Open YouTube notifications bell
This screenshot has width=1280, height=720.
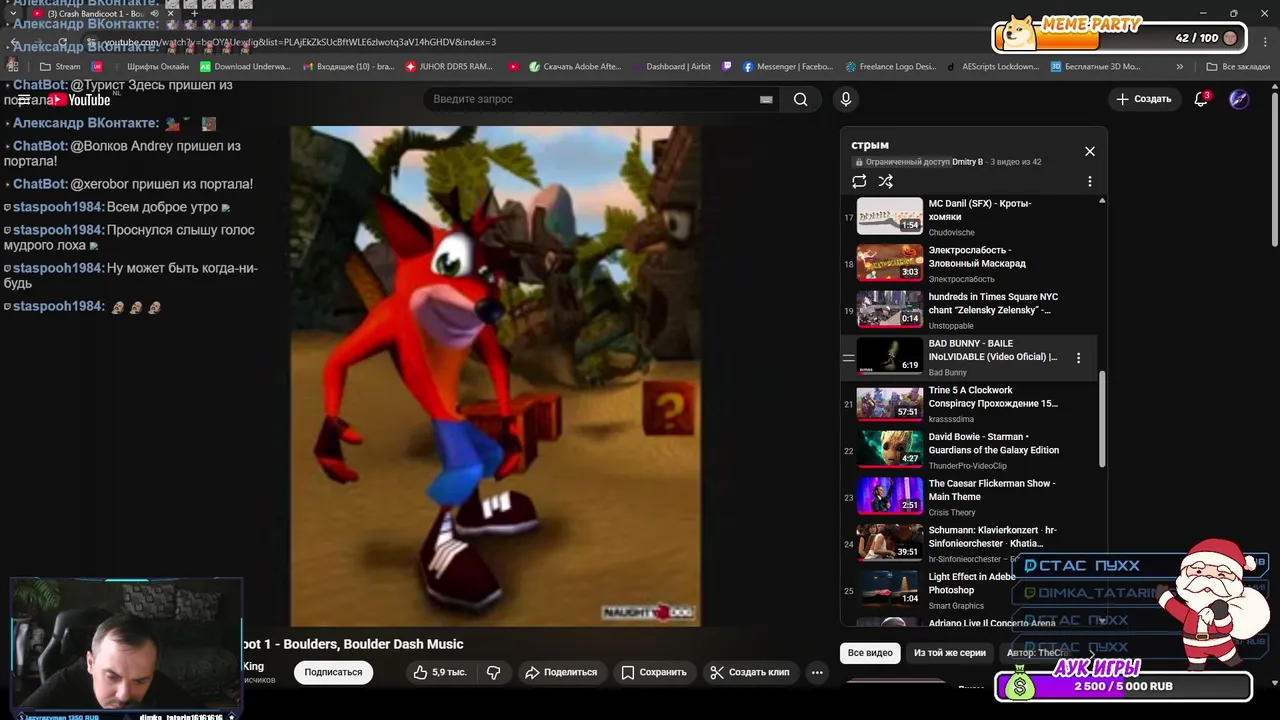pyautogui.click(x=1202, y=99)
